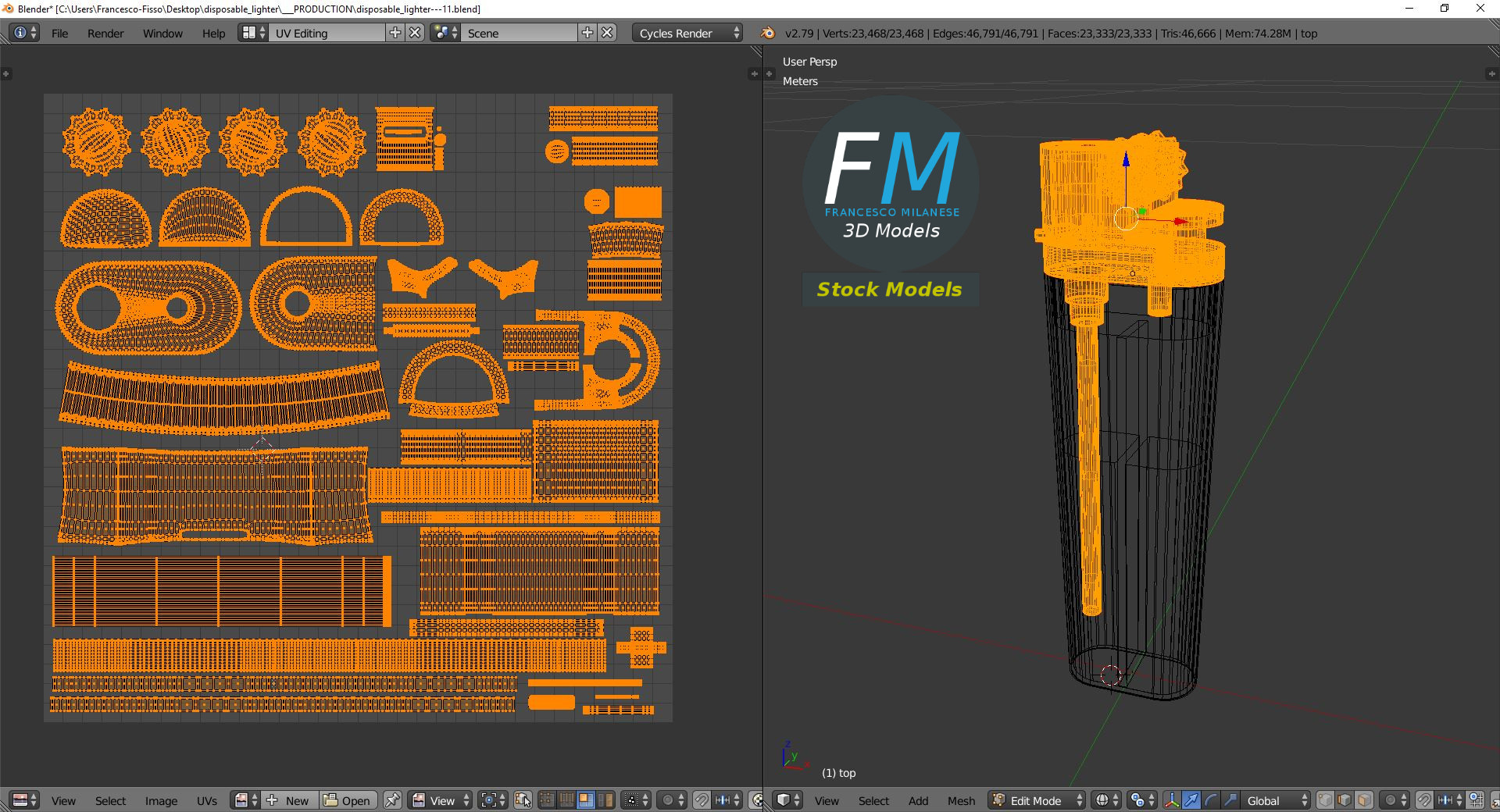
Task: Open the 3D viewport View menu
Action: pyautogui.click(x=827, y=801)
